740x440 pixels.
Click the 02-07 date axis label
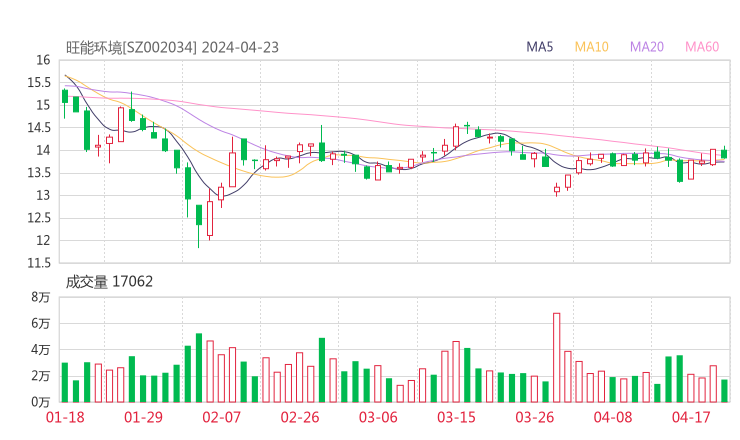point(221,417)
